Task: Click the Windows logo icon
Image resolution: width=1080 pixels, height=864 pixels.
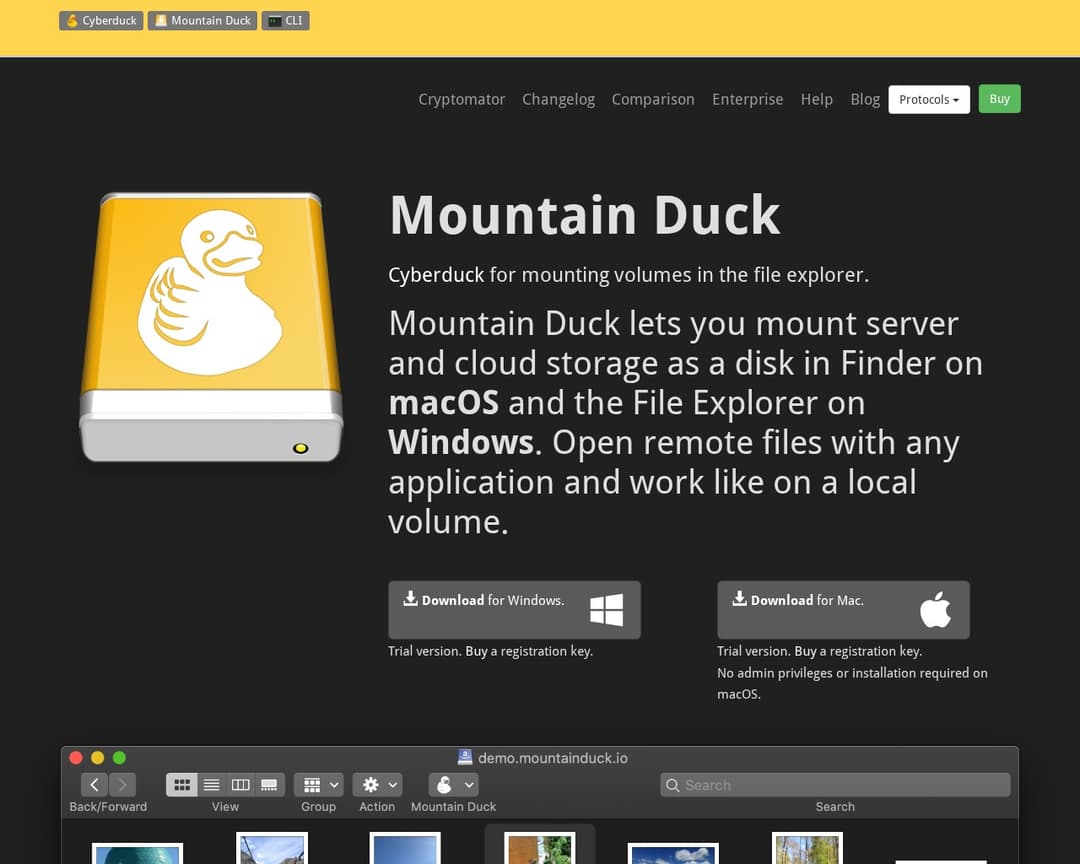Action: (607, 610)
